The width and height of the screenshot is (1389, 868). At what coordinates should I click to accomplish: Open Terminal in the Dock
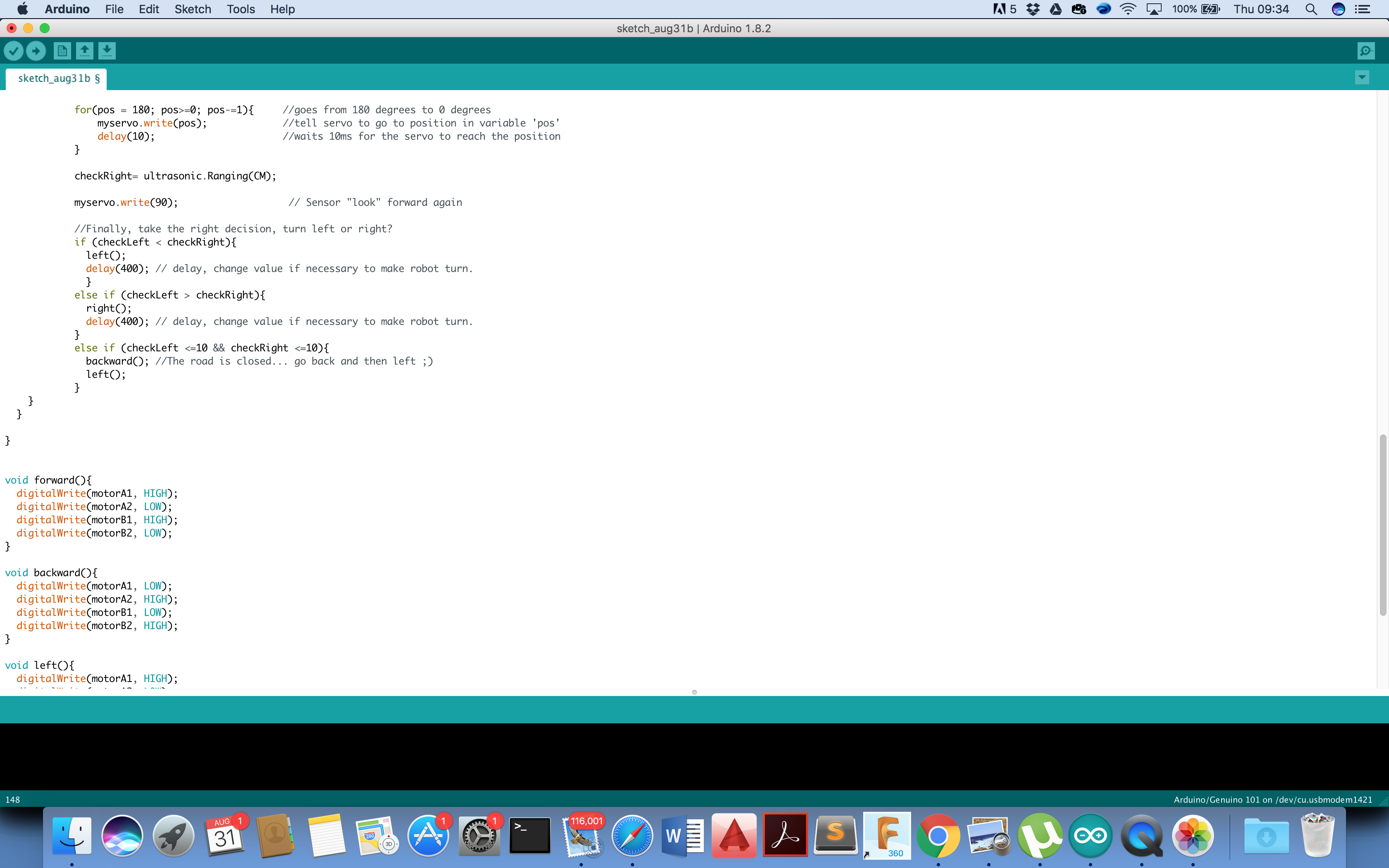(x=530, y=835)
